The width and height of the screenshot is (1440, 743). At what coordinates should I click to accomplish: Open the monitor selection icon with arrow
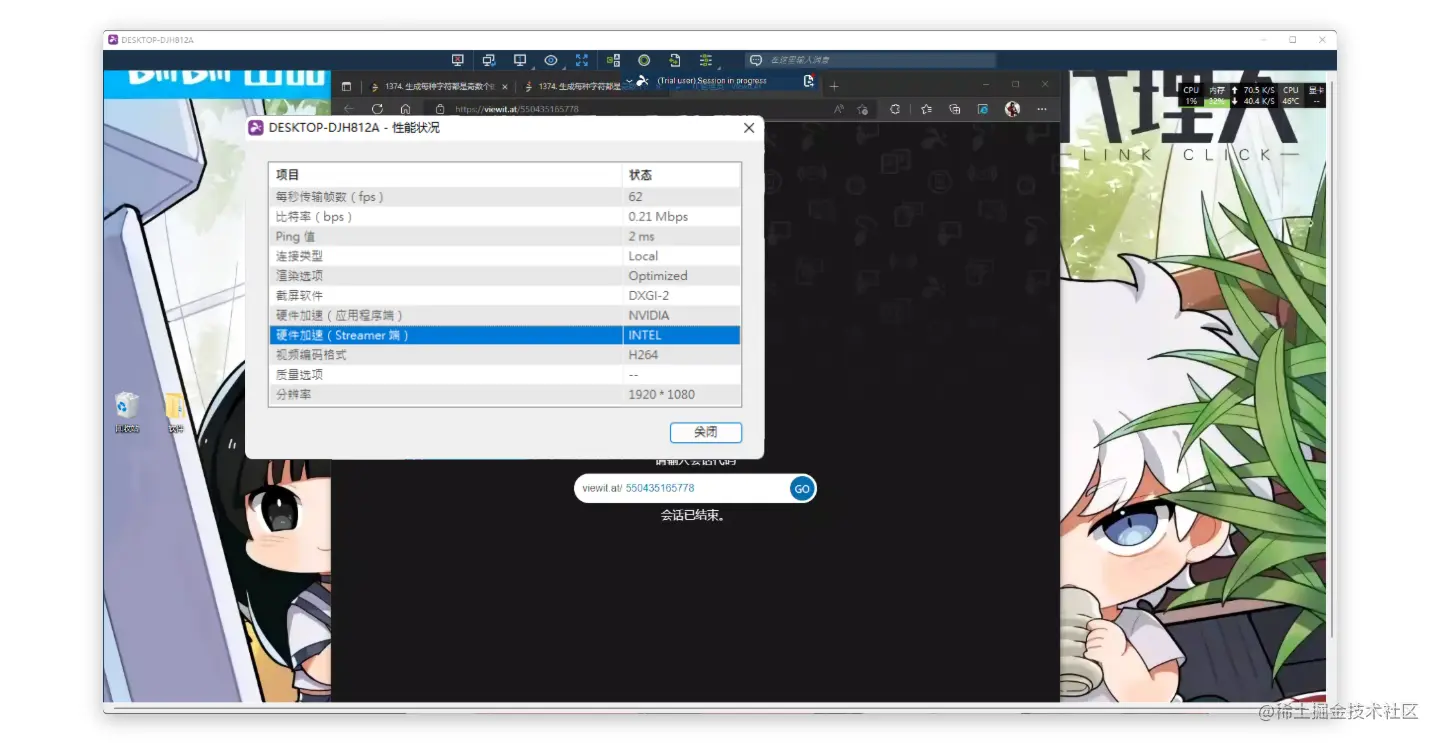pos(520,60)
